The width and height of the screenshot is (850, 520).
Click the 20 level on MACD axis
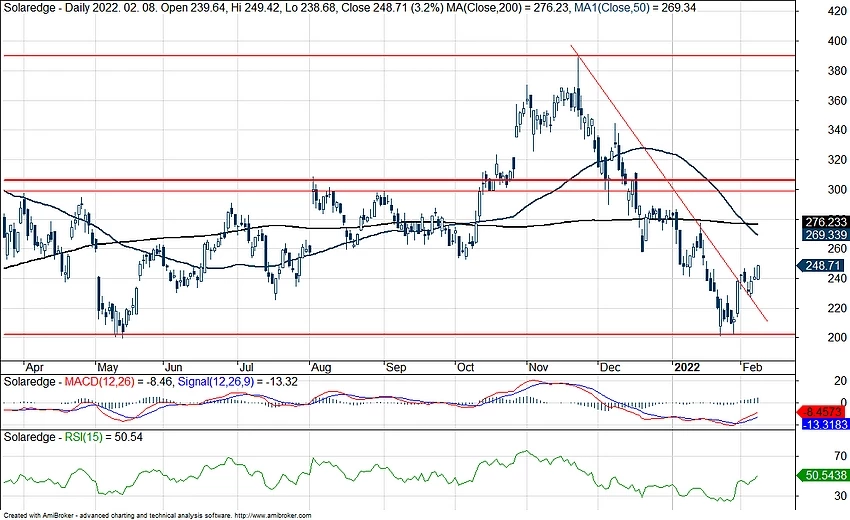tap(841, 381)
